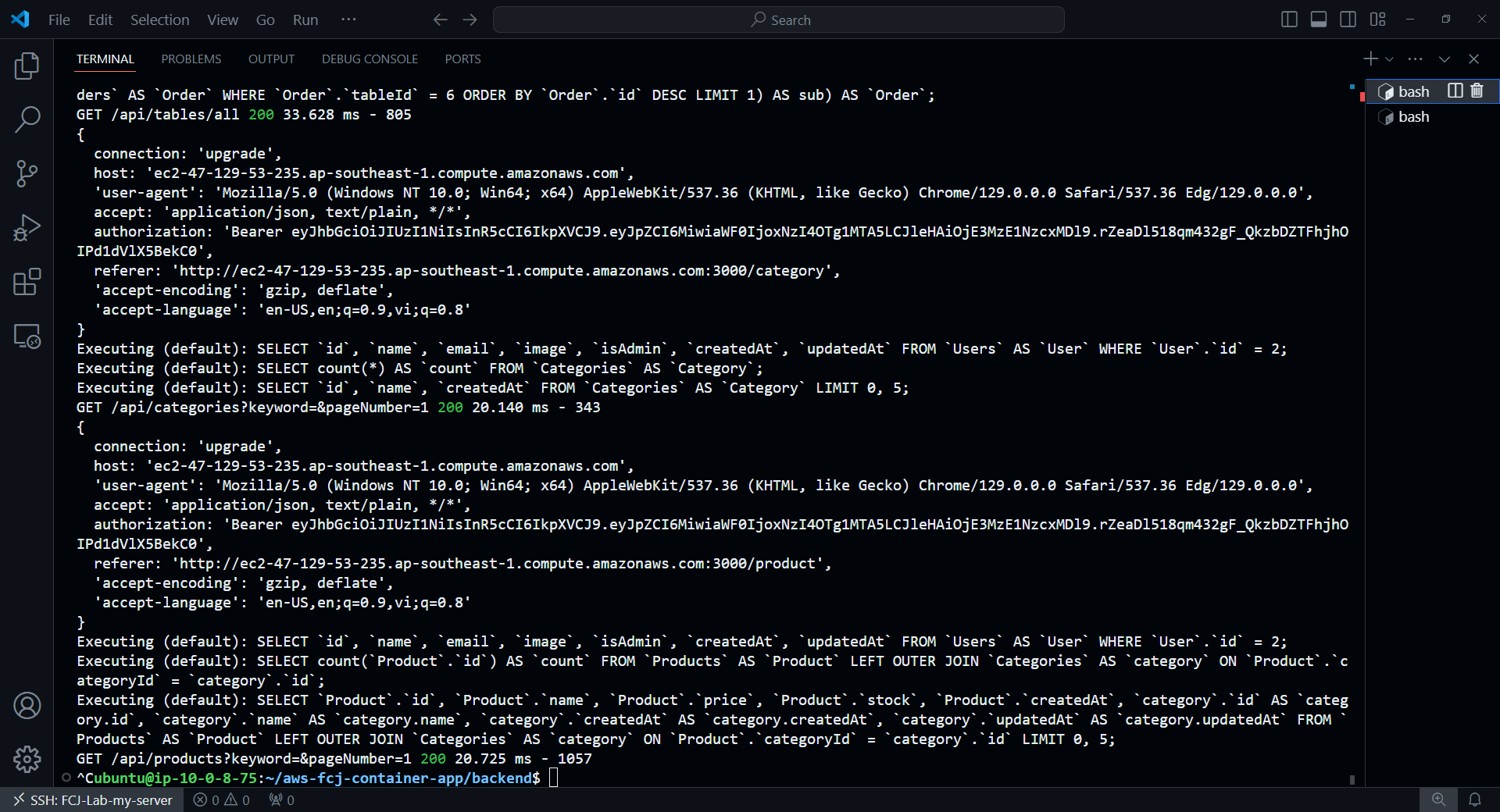This screenshot has width=1500, height=812.
Task: Open the Remote Explorer view
Action: (x=27, y=337)
